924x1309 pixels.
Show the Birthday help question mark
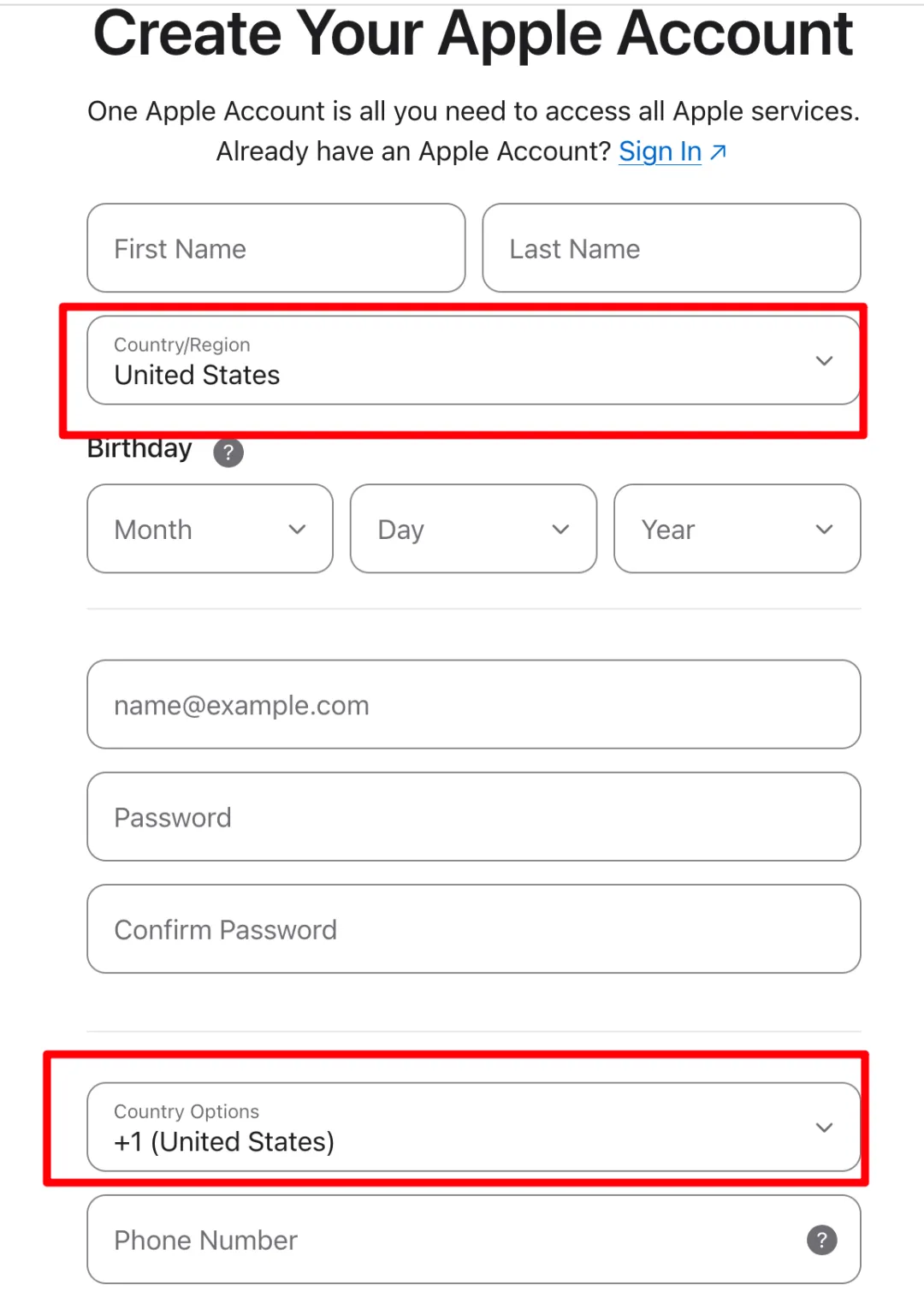point(228,453)
